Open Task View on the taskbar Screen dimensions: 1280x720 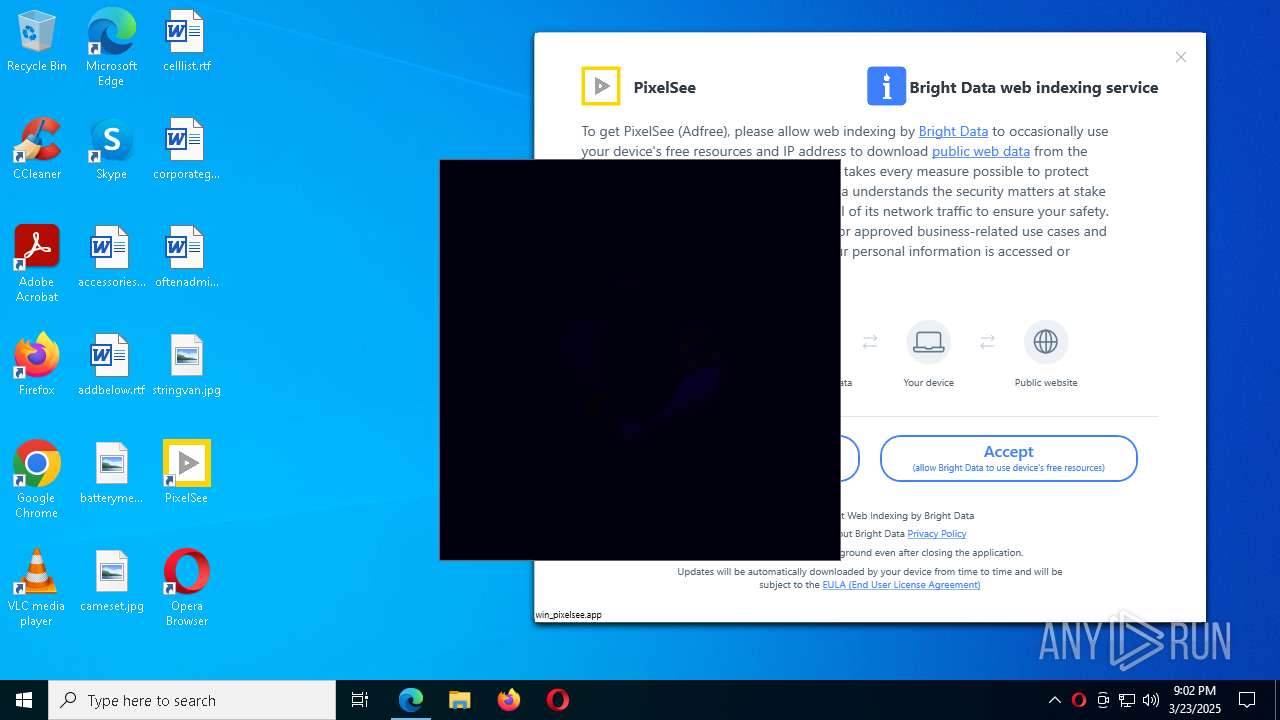[360, 700]
